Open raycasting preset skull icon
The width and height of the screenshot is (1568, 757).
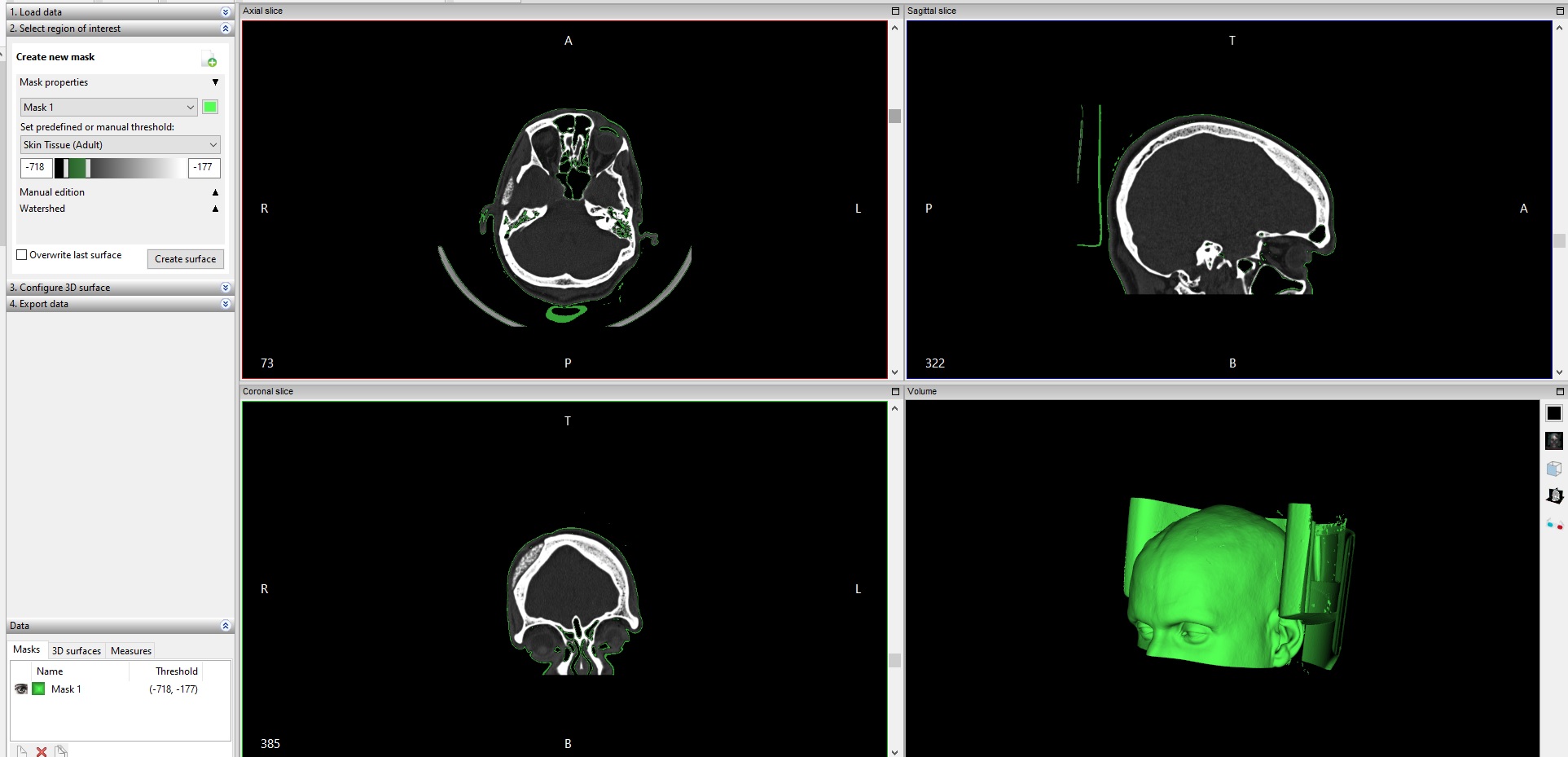click(x=1553, y=441)
